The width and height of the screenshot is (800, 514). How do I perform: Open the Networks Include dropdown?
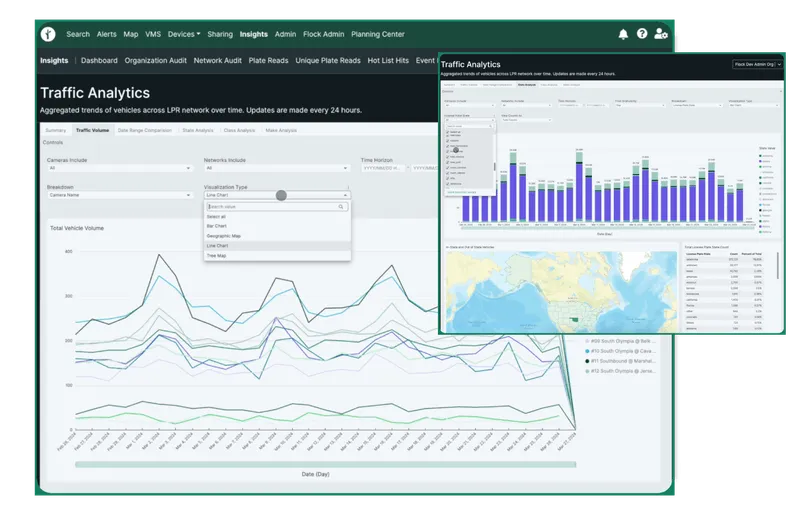[x=277, y=168]
